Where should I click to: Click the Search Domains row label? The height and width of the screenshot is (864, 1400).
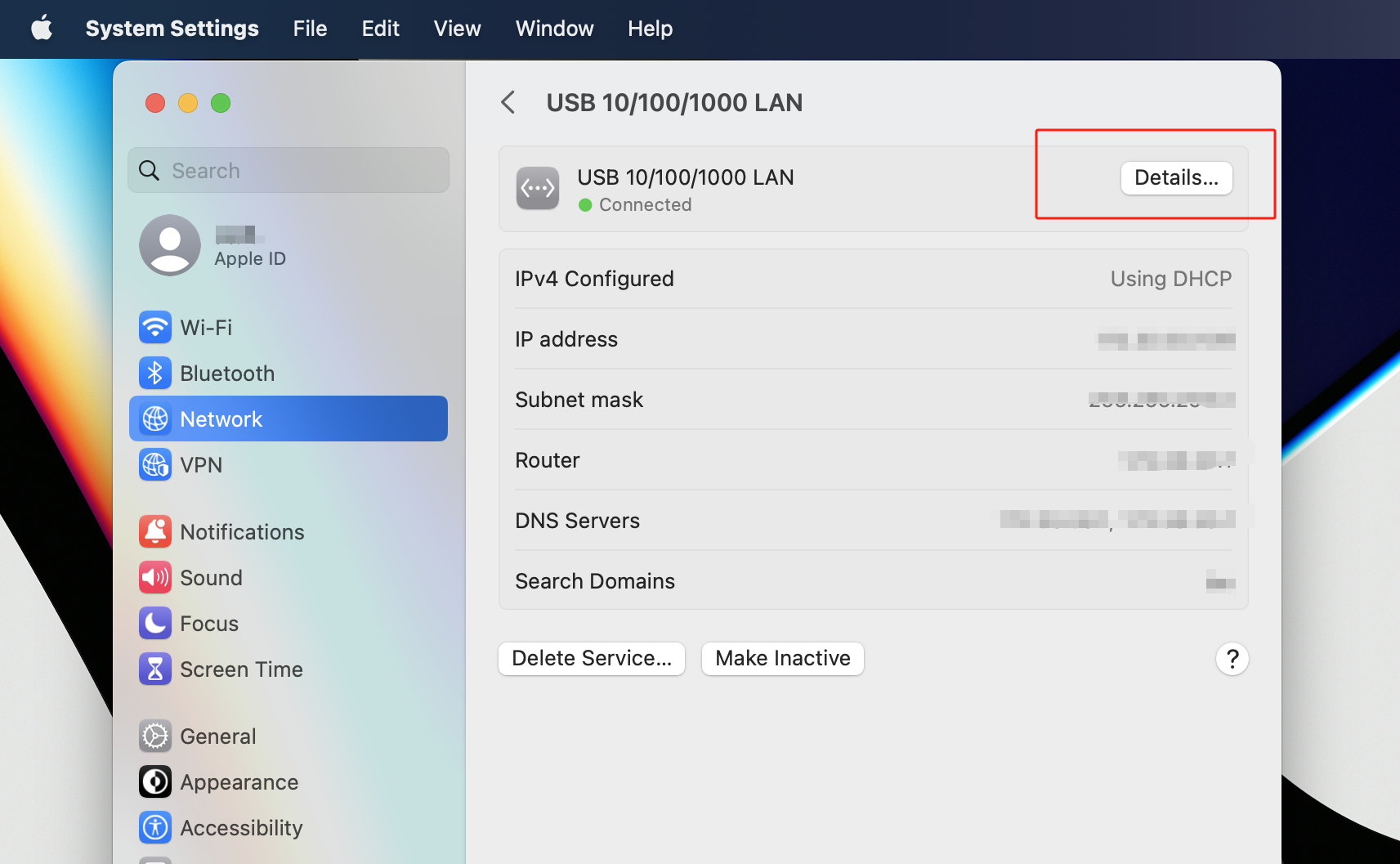[x=595, y=581]
